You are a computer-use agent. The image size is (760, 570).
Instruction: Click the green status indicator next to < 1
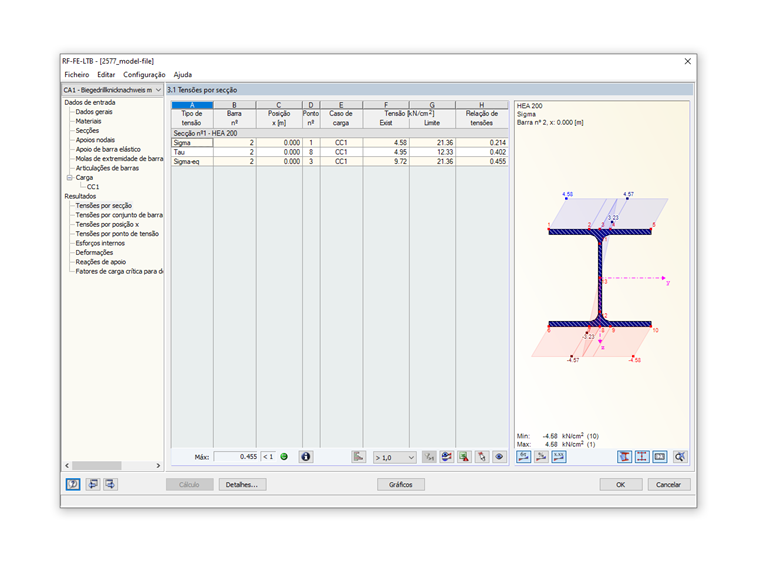(284, 457)
